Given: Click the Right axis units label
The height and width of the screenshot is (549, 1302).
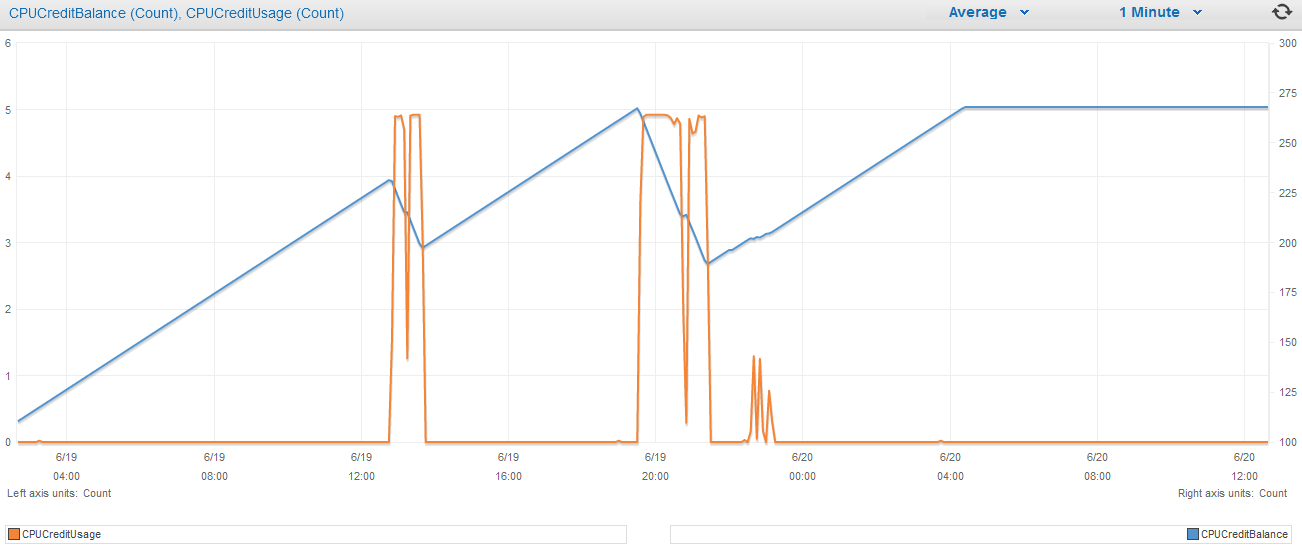Looking at the screenshot, I should coord(1233,493).
